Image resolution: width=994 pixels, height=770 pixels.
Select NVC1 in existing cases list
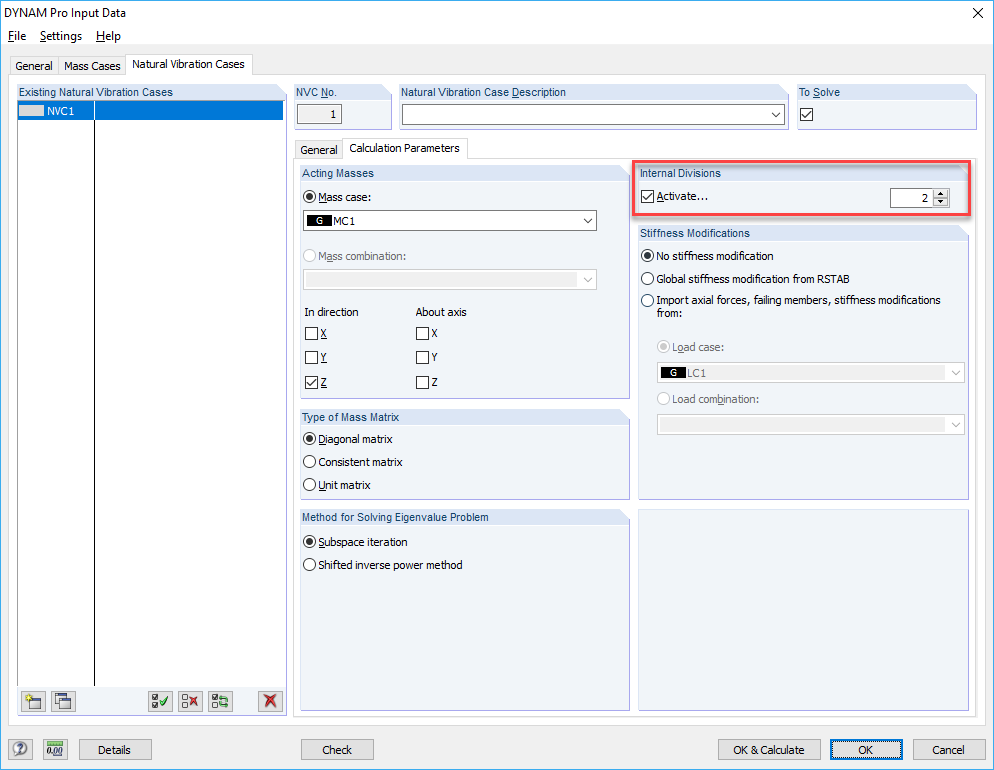pos(150,111)
